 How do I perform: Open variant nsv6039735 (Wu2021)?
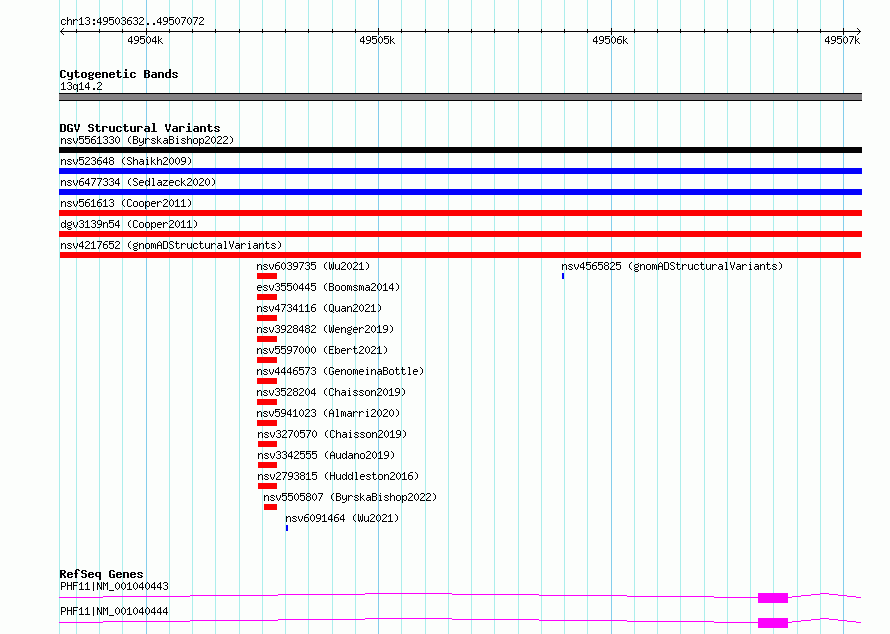tap(313, 266)
